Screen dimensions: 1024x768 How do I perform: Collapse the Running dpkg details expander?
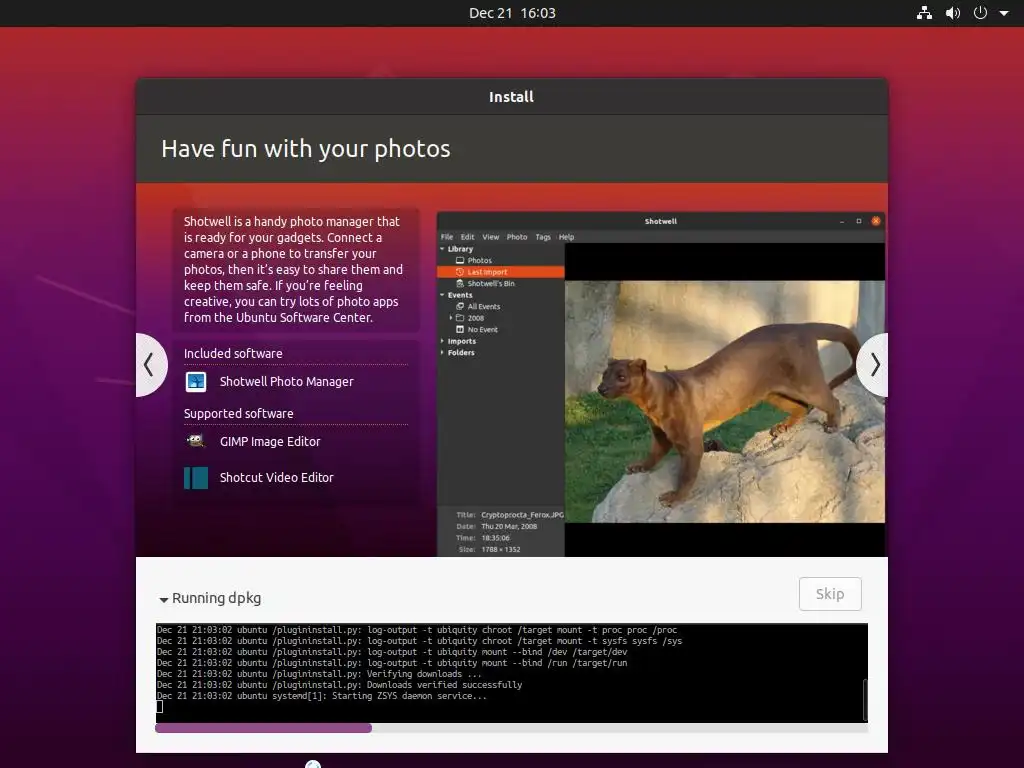click(x=164, y=599)
